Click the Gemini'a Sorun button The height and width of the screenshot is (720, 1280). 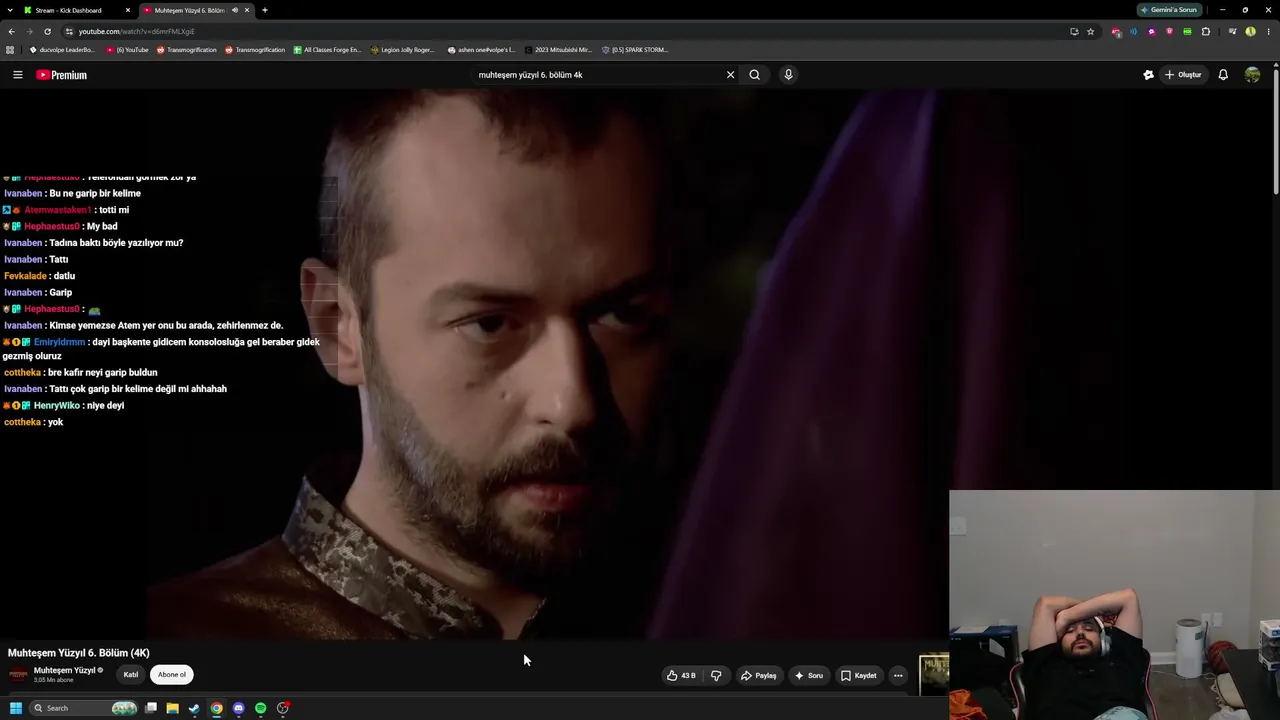tap(1169, 10)
